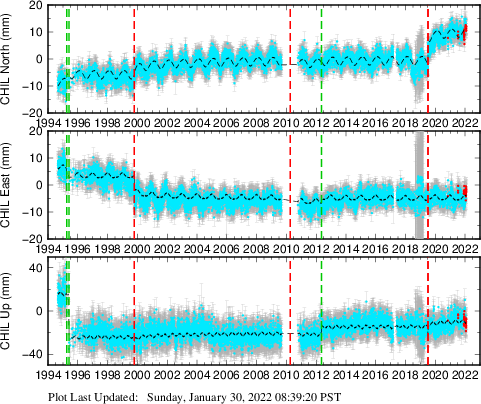Click the 'CHIL Up (mm)' axis label
481x404 pixels.
click(x=6, y=311)
